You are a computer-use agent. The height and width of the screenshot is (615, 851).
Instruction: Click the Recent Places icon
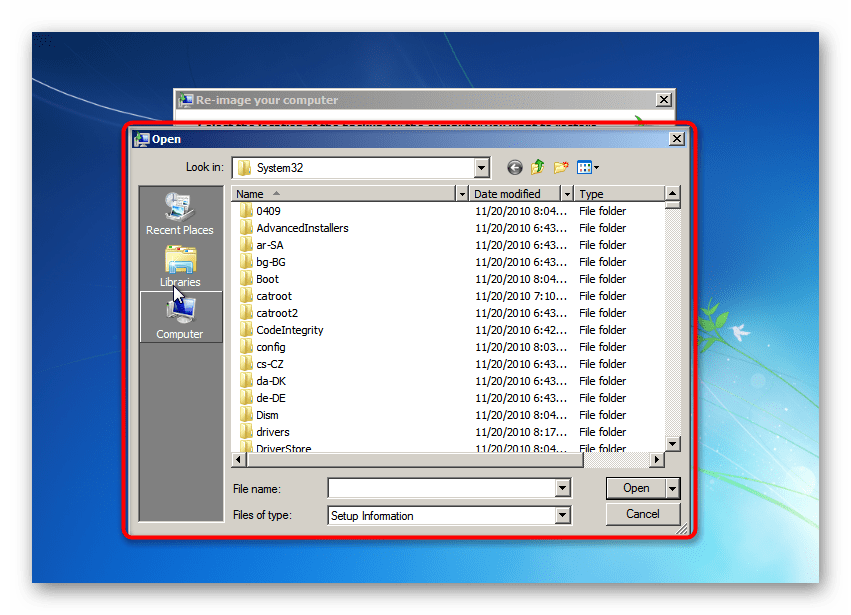[179, 208]
